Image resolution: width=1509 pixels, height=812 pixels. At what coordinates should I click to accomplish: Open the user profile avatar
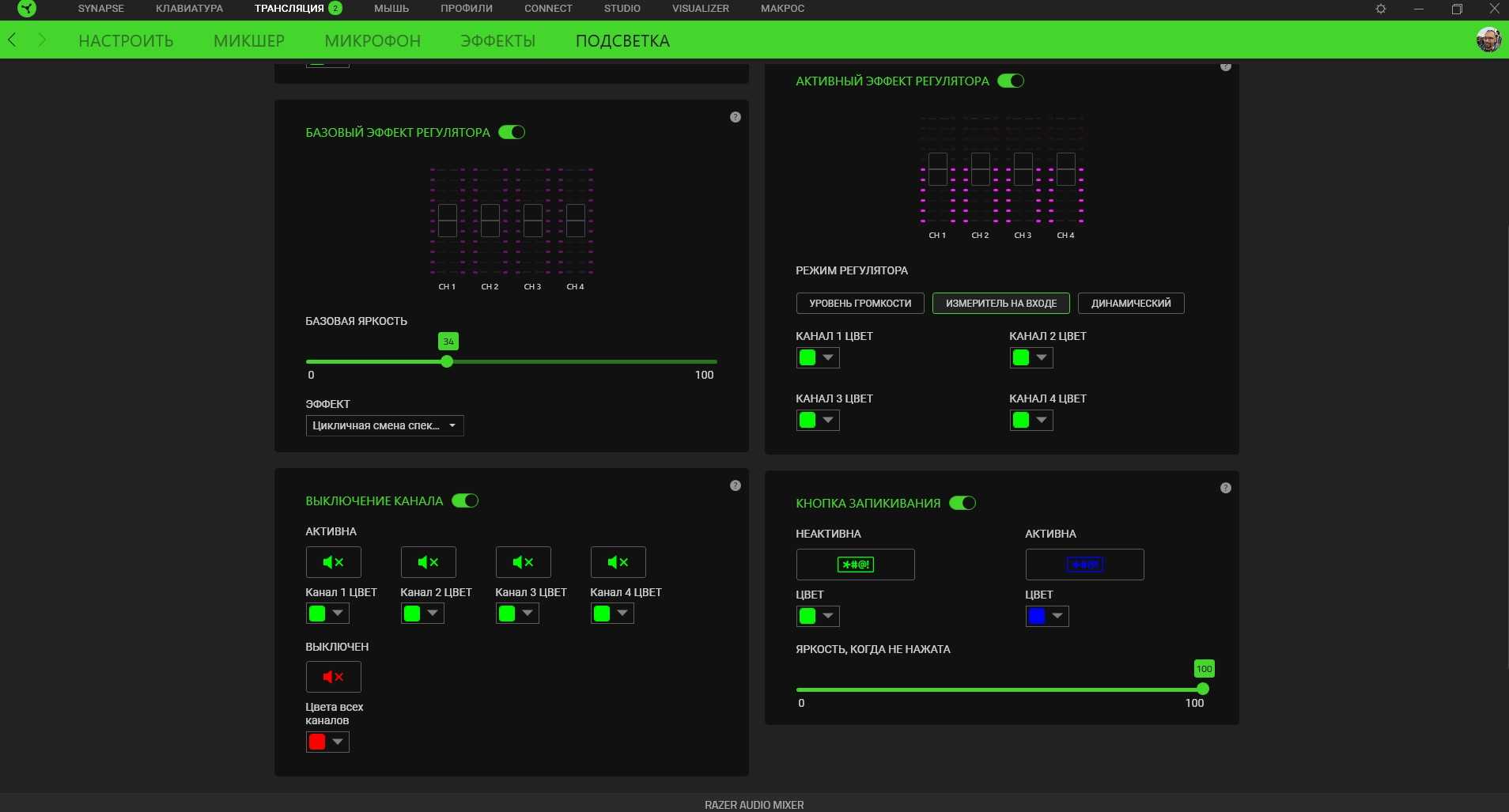click(1488, 40)
